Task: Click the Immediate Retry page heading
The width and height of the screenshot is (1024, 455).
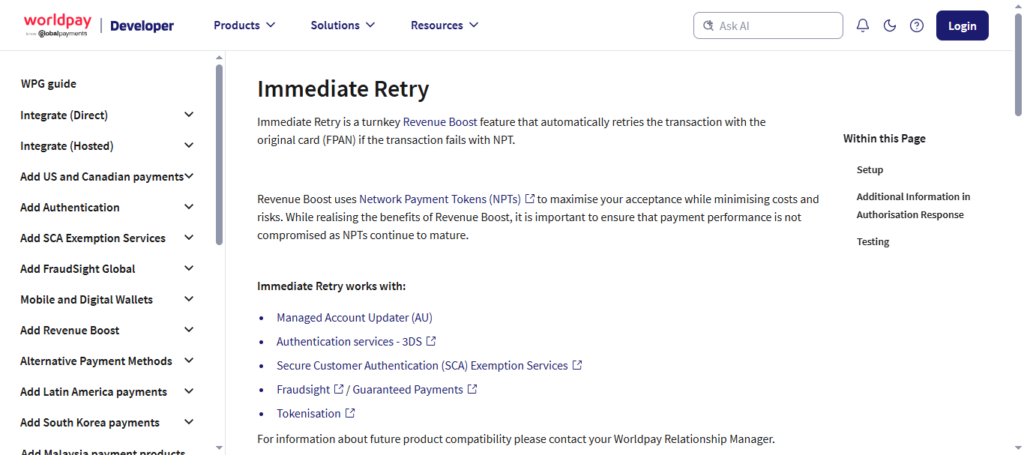Action: pos(343,89)
